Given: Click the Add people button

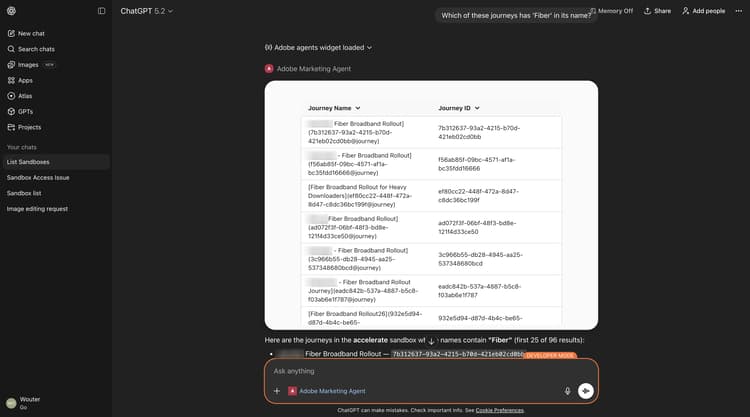Looking at the screenshot, I should click(x=704, y=11).
